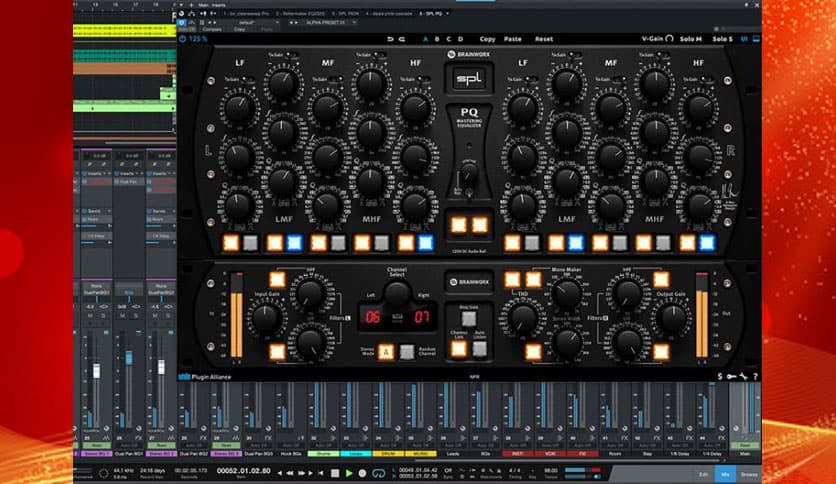Select settings bank C
The height and width of the screenshot is (484, 836).
(x=448, y=39)
